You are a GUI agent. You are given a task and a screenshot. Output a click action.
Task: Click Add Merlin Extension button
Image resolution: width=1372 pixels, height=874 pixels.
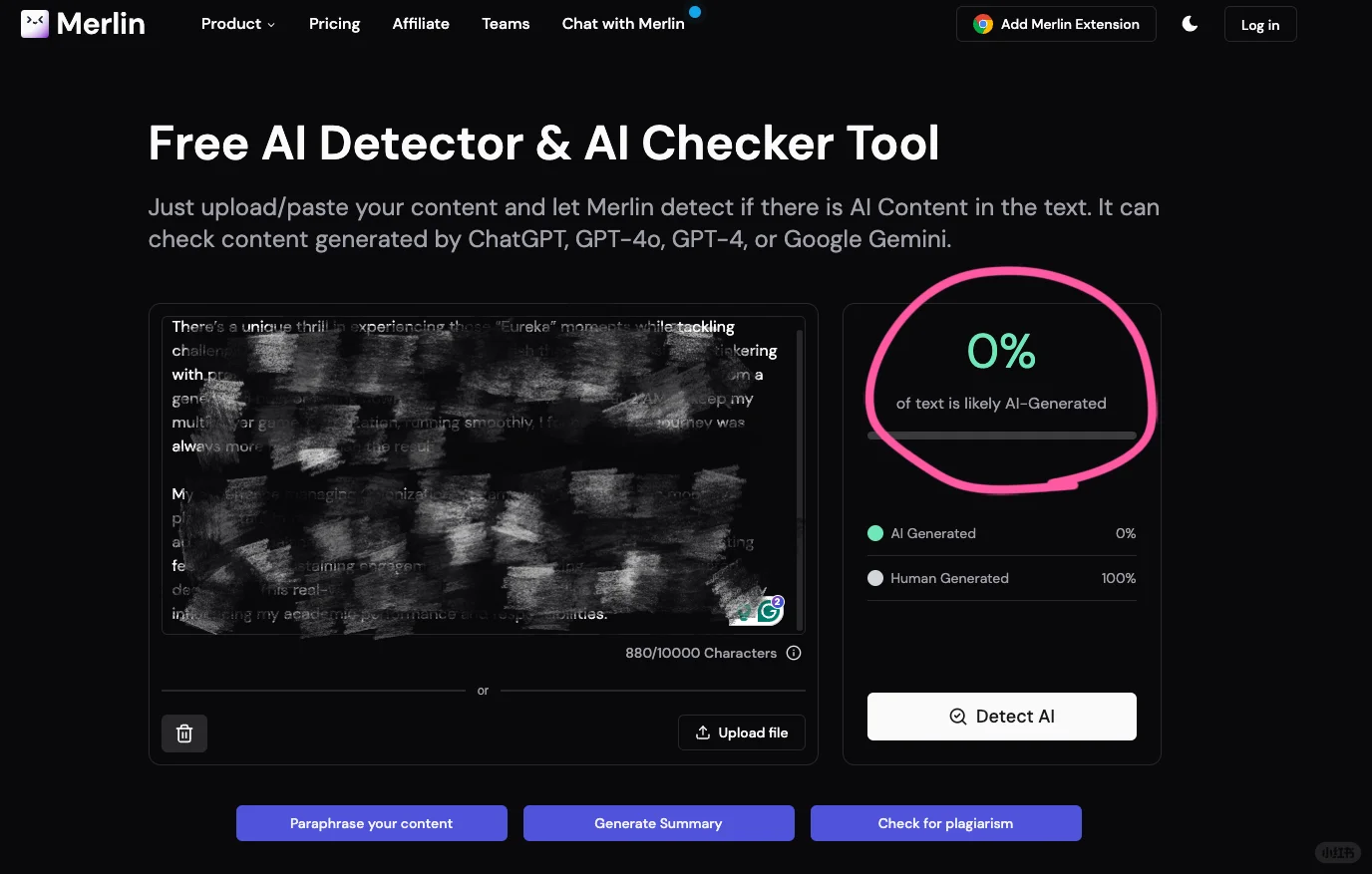tap(1056, 24)
